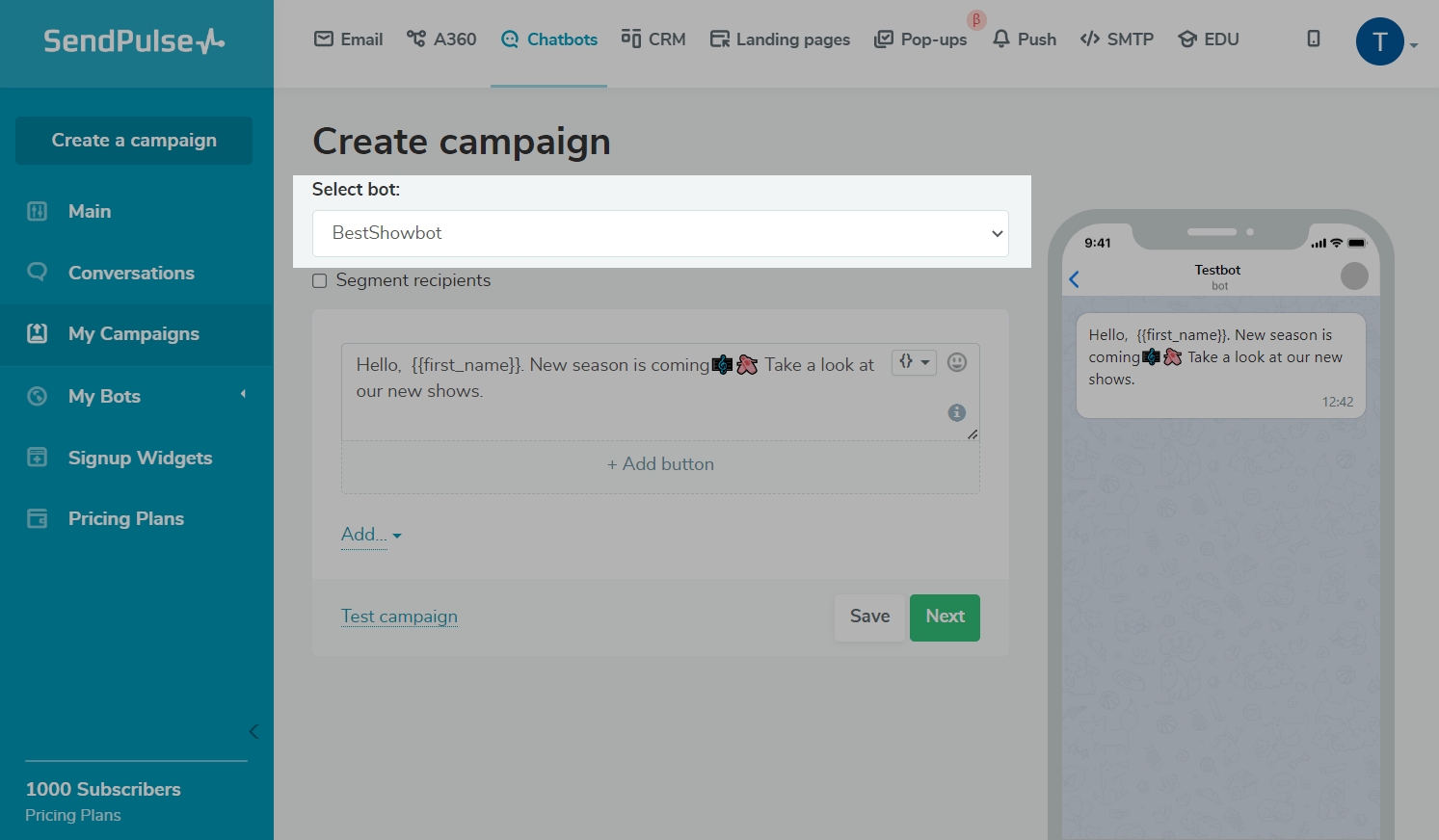
Task: Open the CRM tab
Action: coord(653,39)
